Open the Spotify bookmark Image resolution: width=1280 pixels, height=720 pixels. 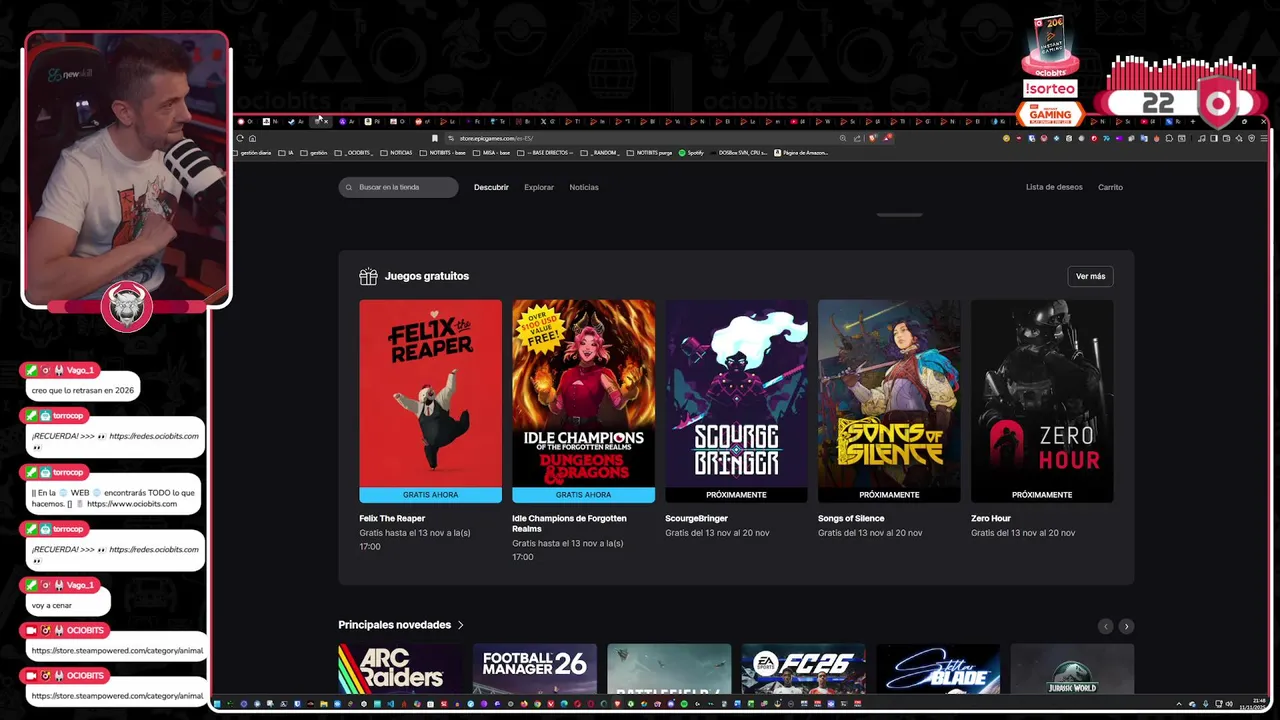pos(691,153)
